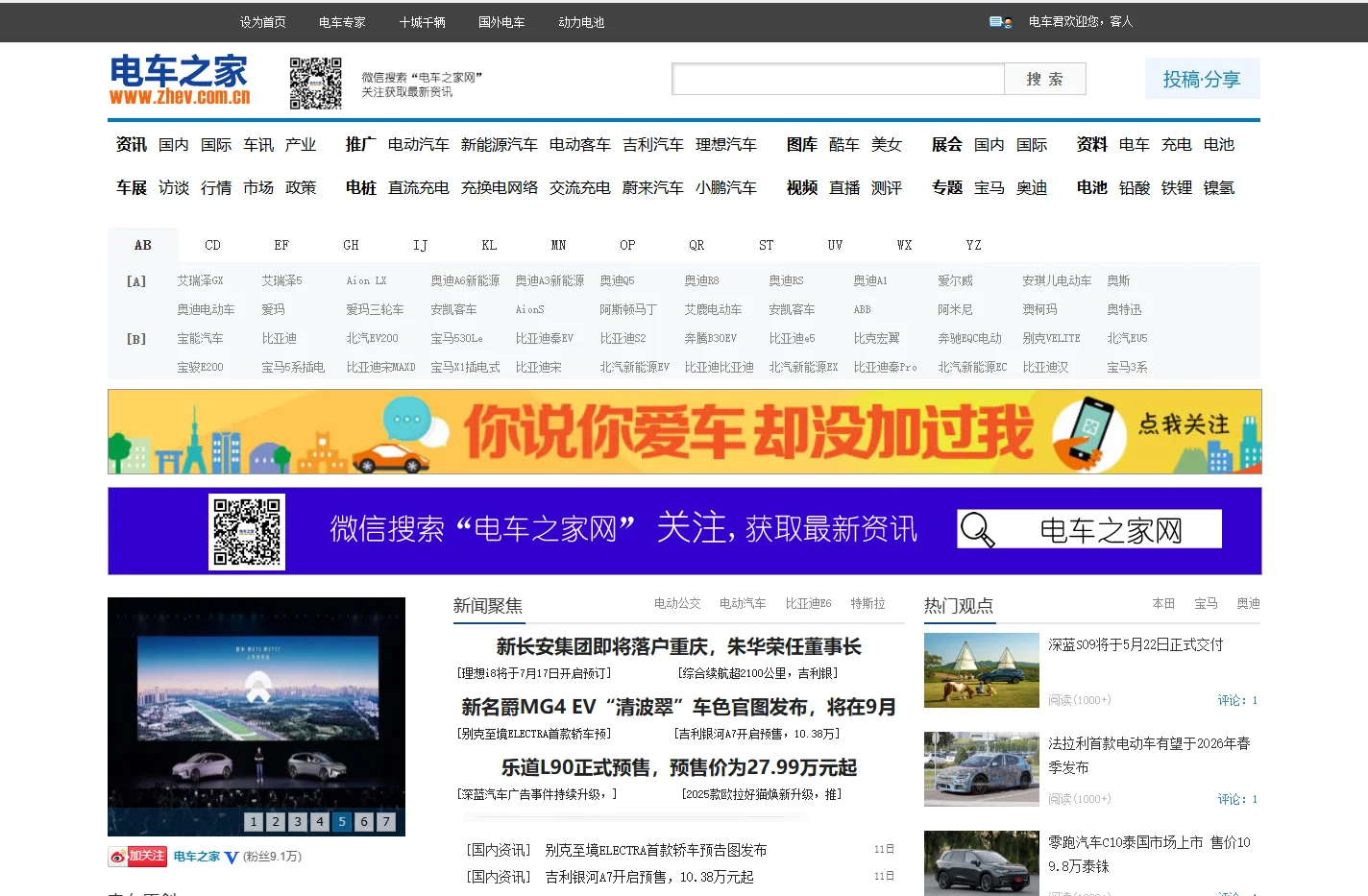Open the 图库 navigation category
This screenshot has height=896, width=1368.
tap(801, 144)
